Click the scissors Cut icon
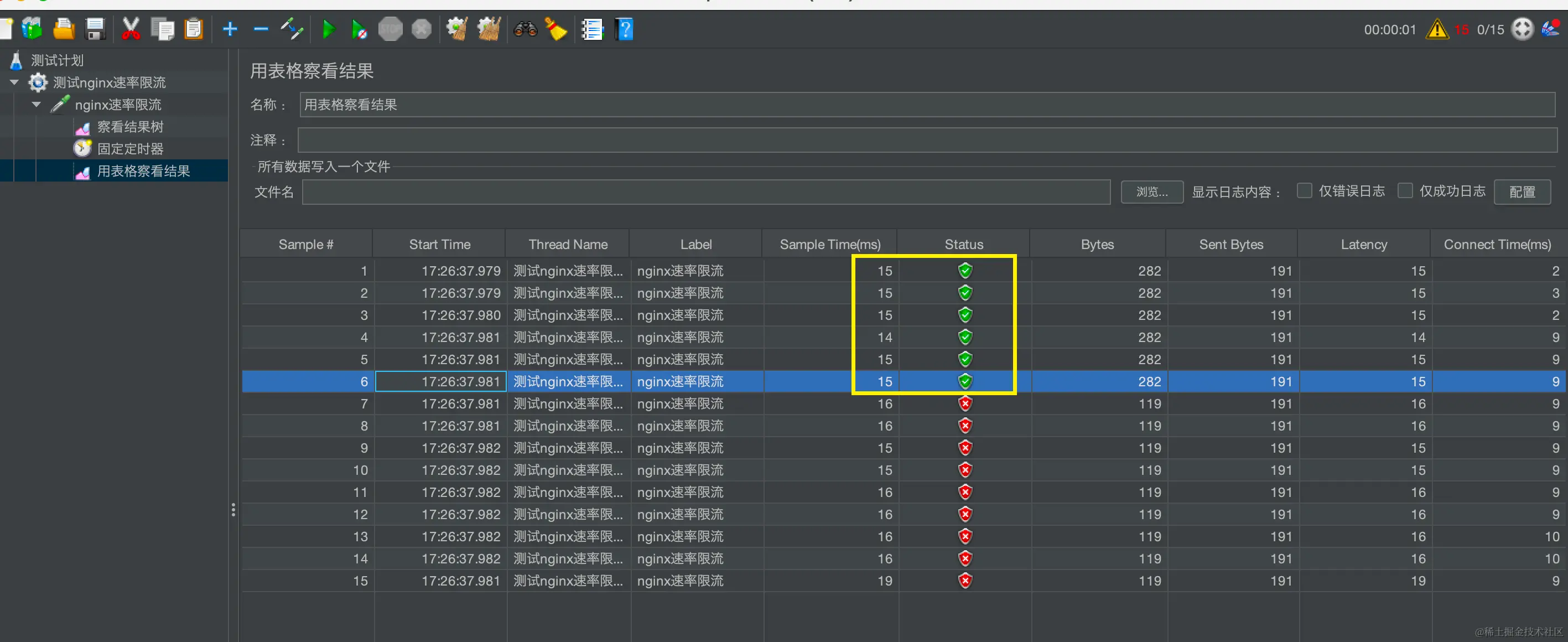The width and height of the screenshot is (1568, 642). tap(130, 29)
